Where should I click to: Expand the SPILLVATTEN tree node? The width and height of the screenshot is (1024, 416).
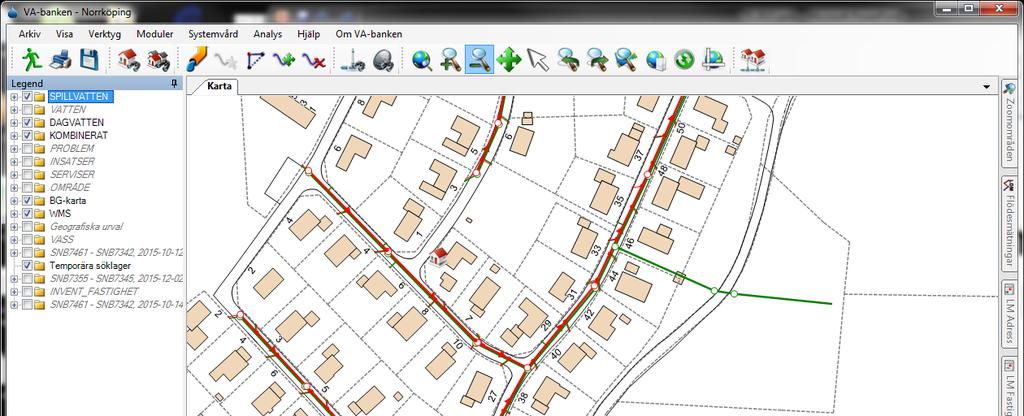[14, 97]
